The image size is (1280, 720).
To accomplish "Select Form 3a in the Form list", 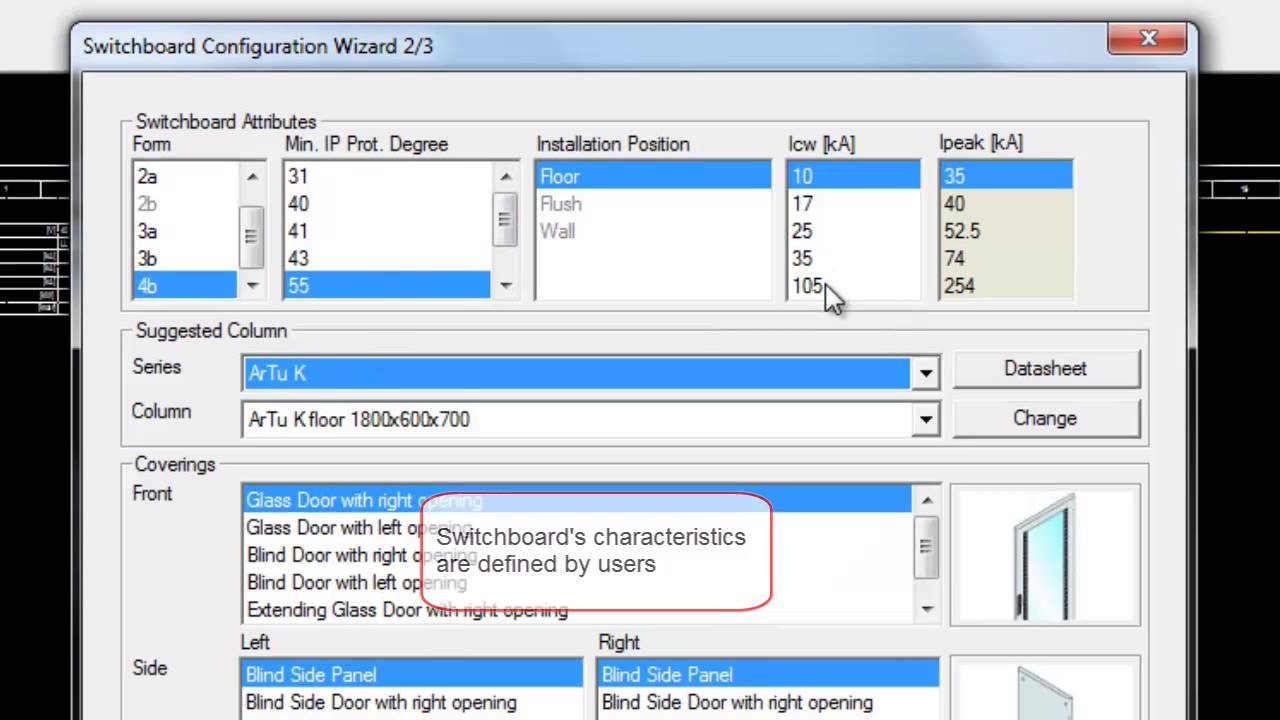I will [x=185, y=231].
